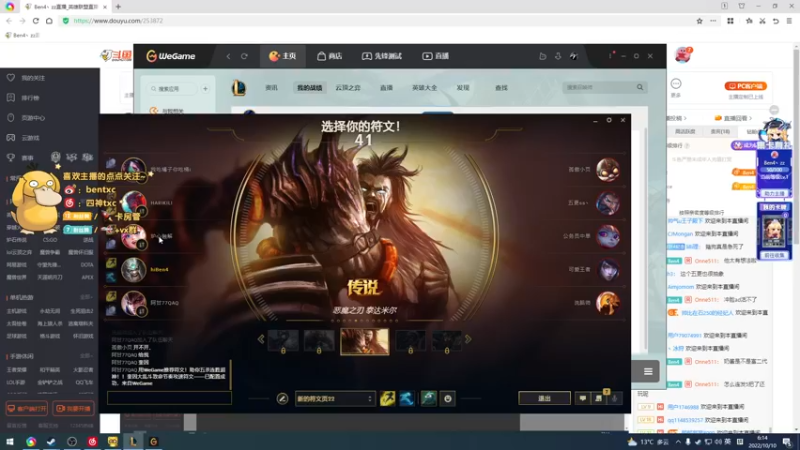
Task: Click edit rune page pencil icon
Action: click(x=282, y=398)
